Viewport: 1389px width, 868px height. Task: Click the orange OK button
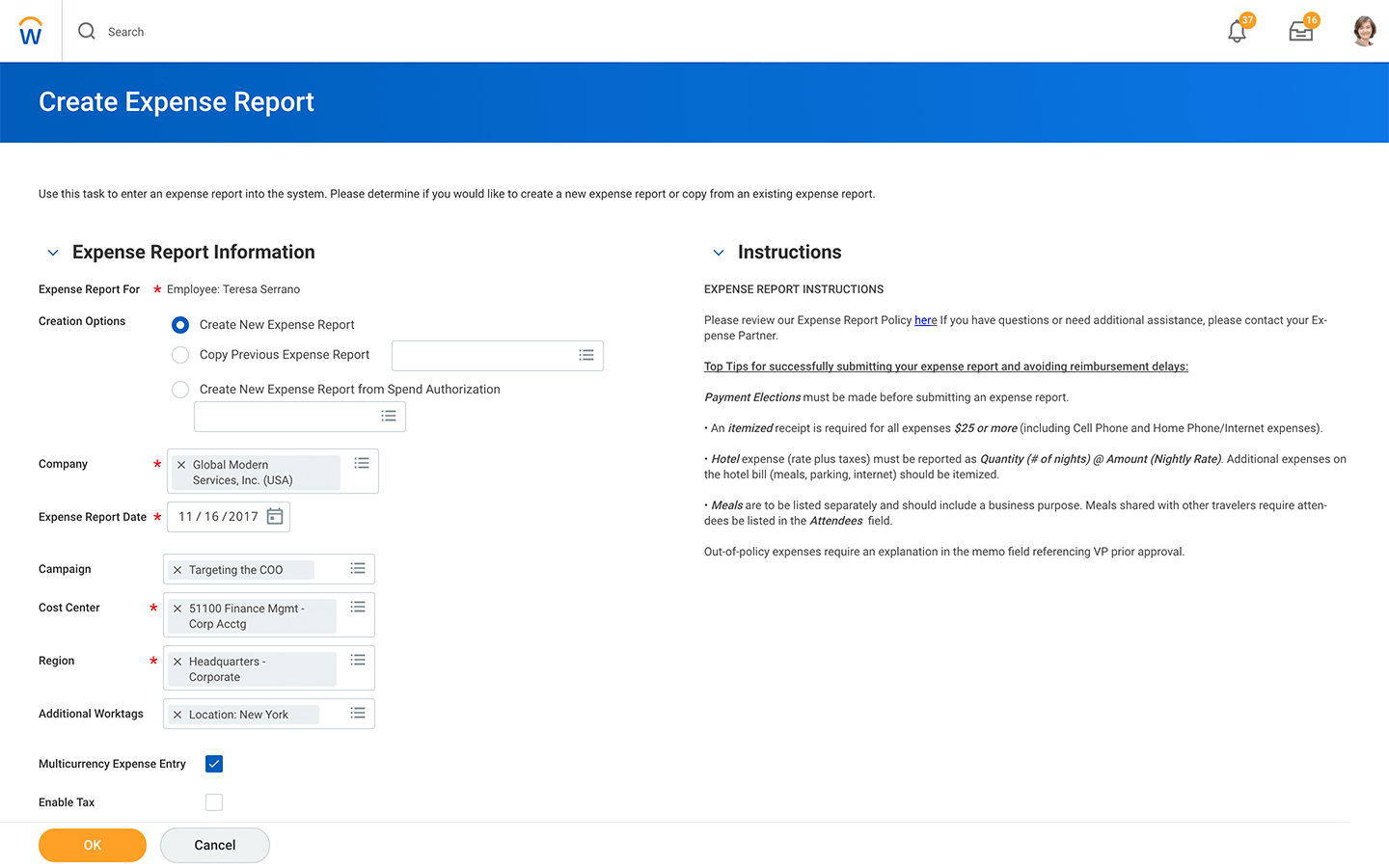pyautogui.click(x=93, y=845)
